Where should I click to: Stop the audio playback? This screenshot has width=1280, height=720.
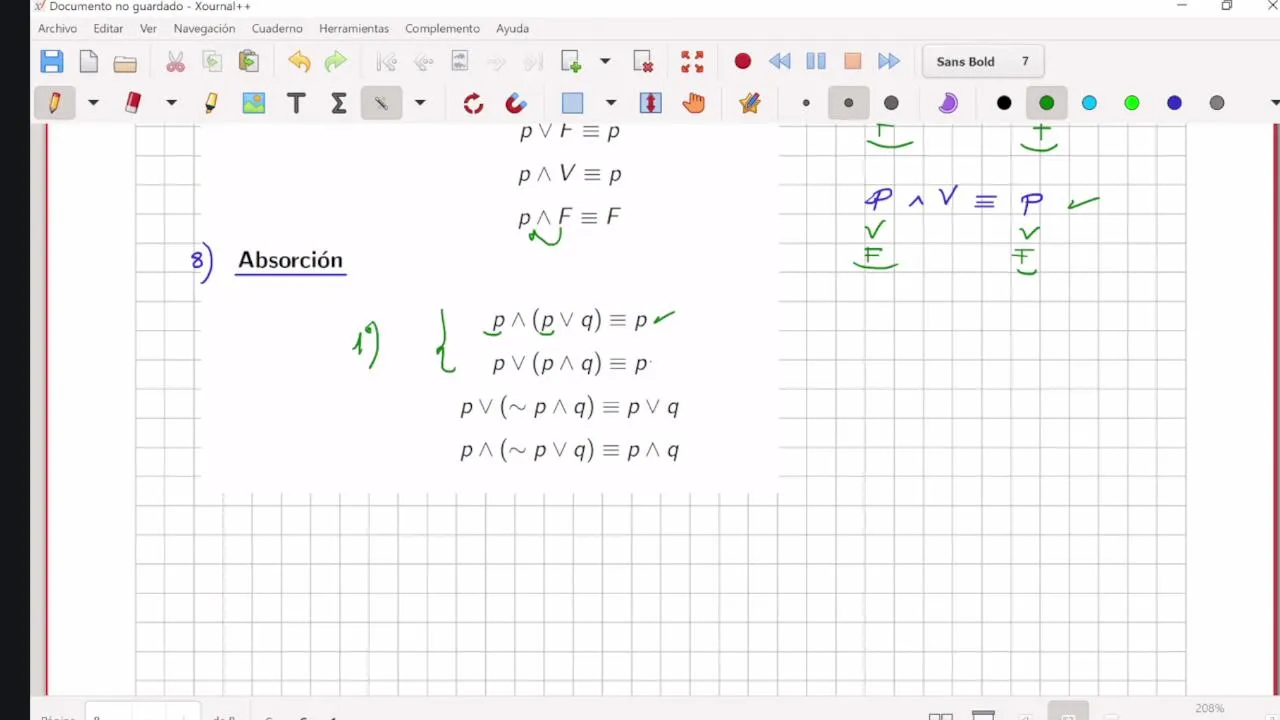coord(853,62)
